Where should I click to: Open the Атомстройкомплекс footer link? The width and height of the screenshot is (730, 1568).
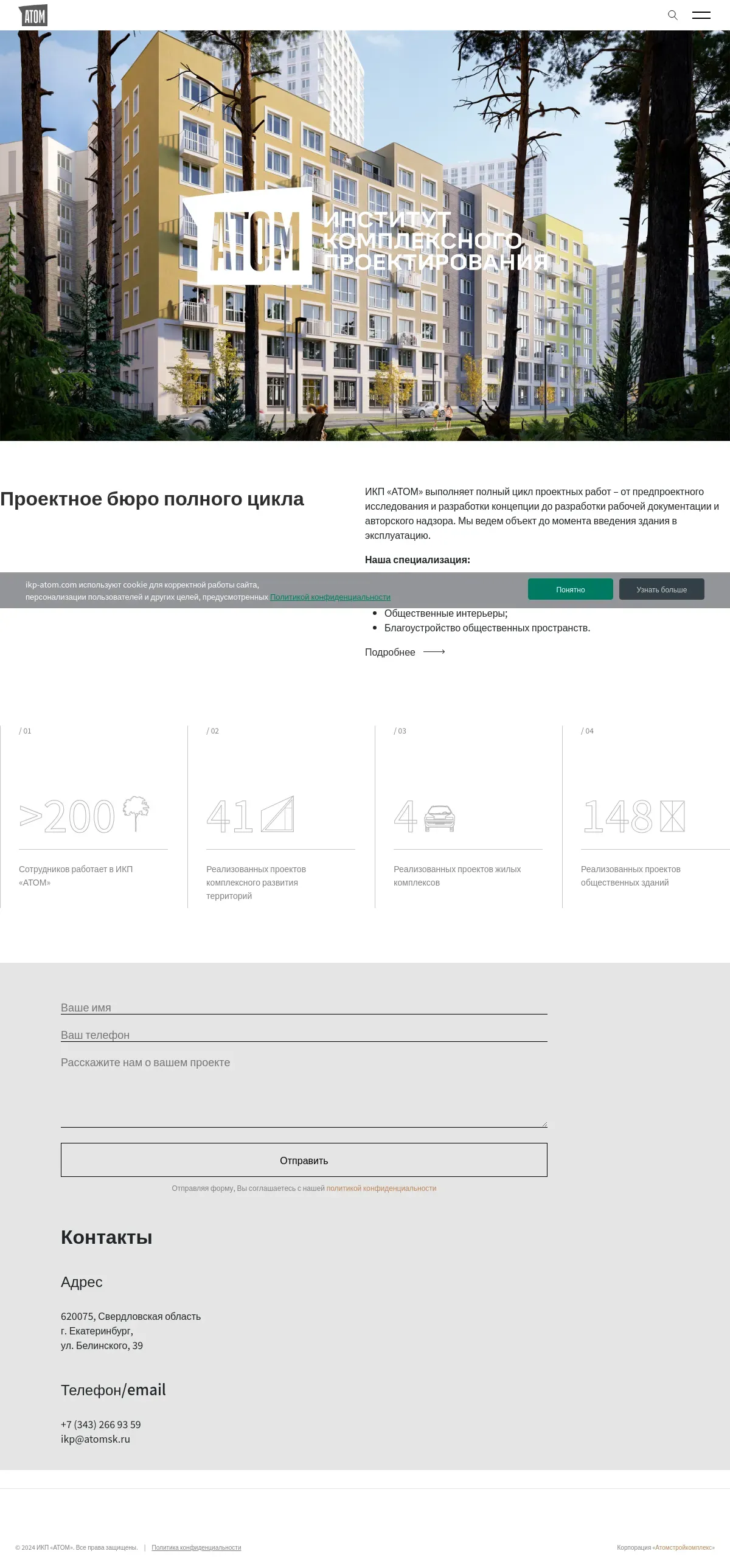[x=683, y=1547]
